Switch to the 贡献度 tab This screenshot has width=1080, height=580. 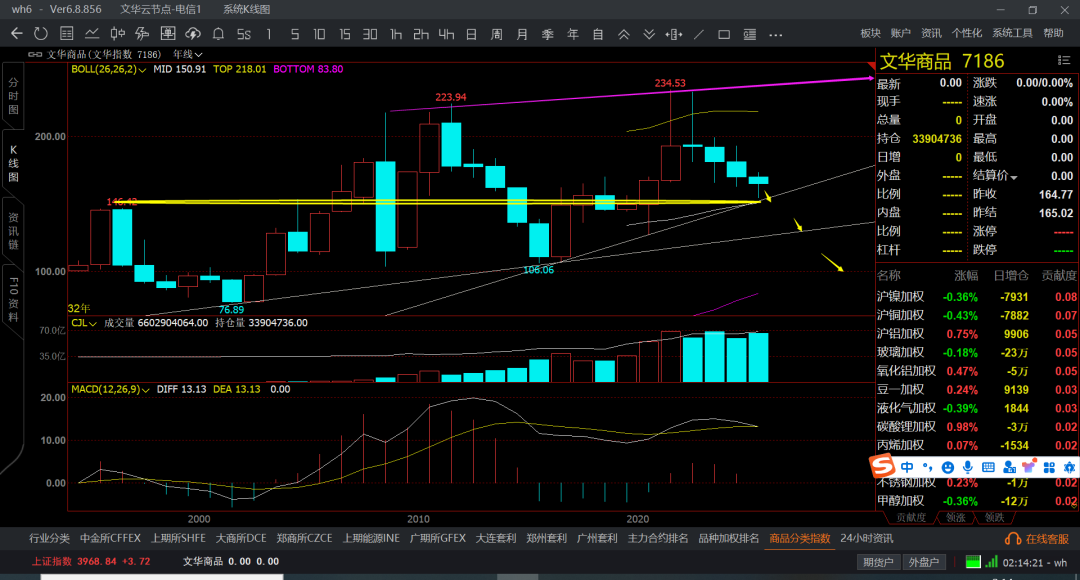click(911, 517)
